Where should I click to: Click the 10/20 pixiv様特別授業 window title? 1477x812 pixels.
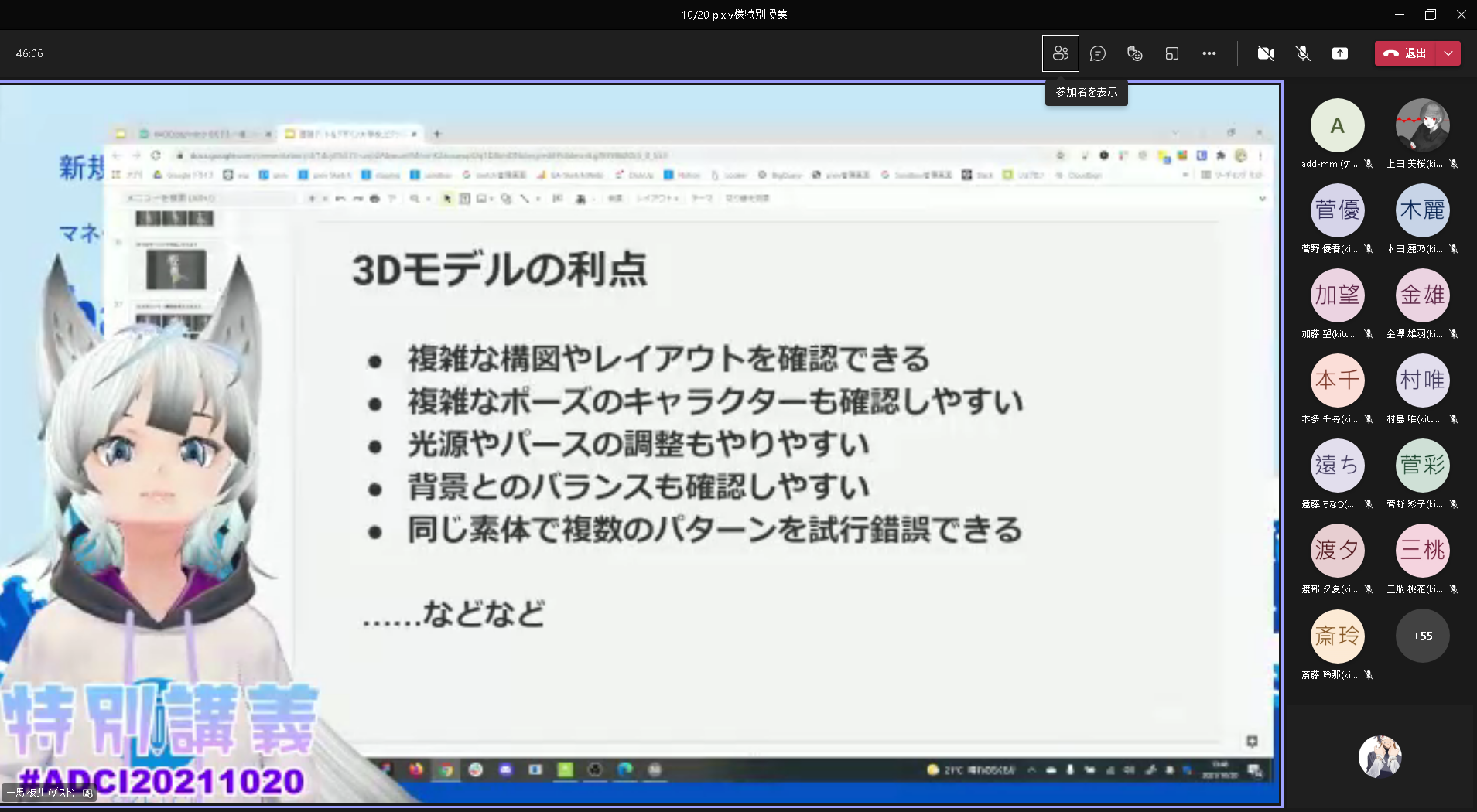pos(734,15)
